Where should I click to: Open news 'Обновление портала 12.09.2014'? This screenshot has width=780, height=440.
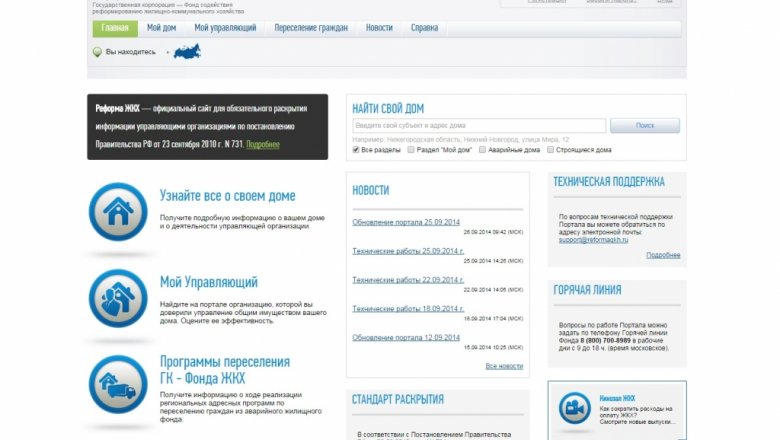(406, 338)
